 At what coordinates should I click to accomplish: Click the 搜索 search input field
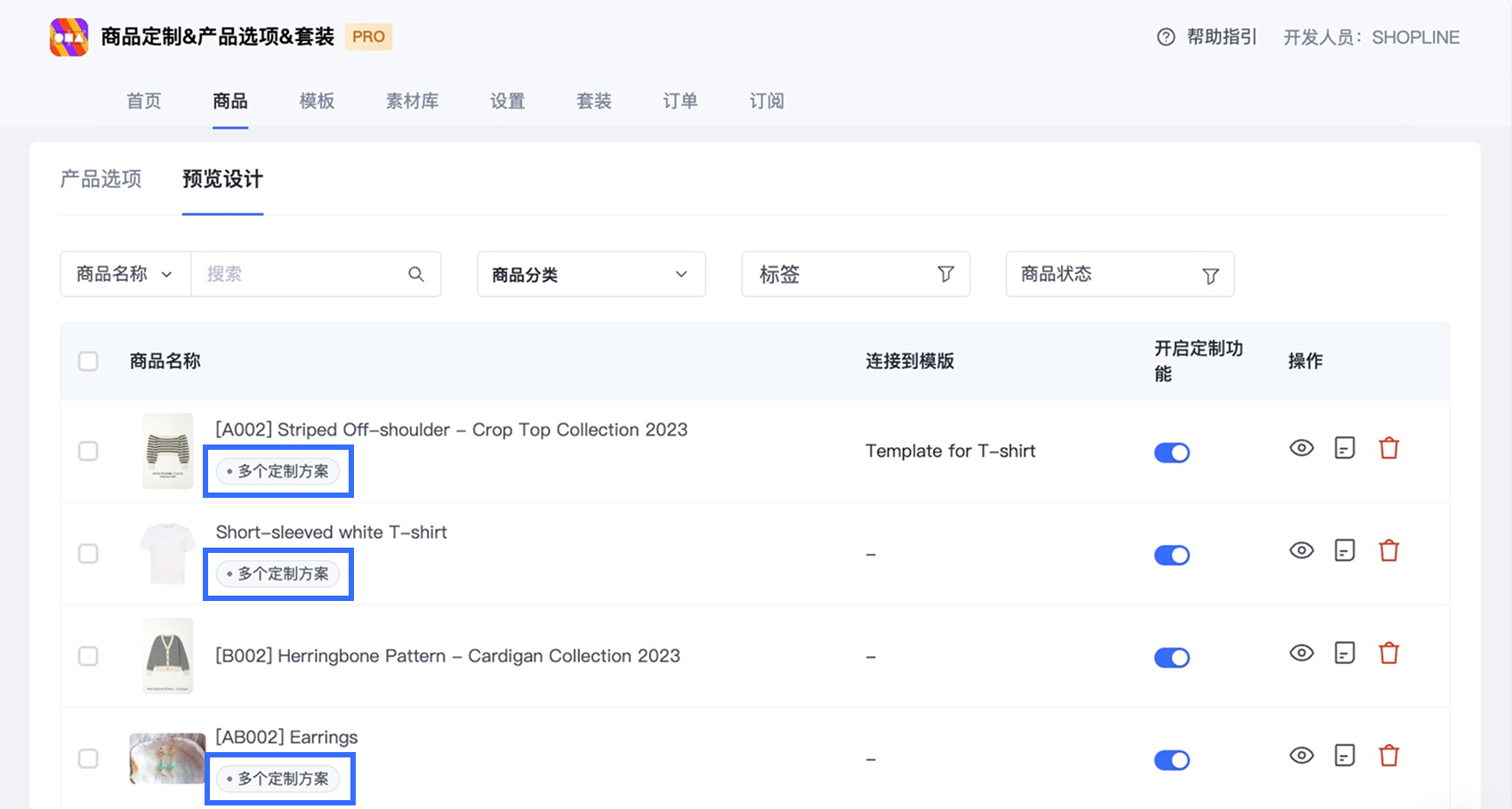[298, 274]
